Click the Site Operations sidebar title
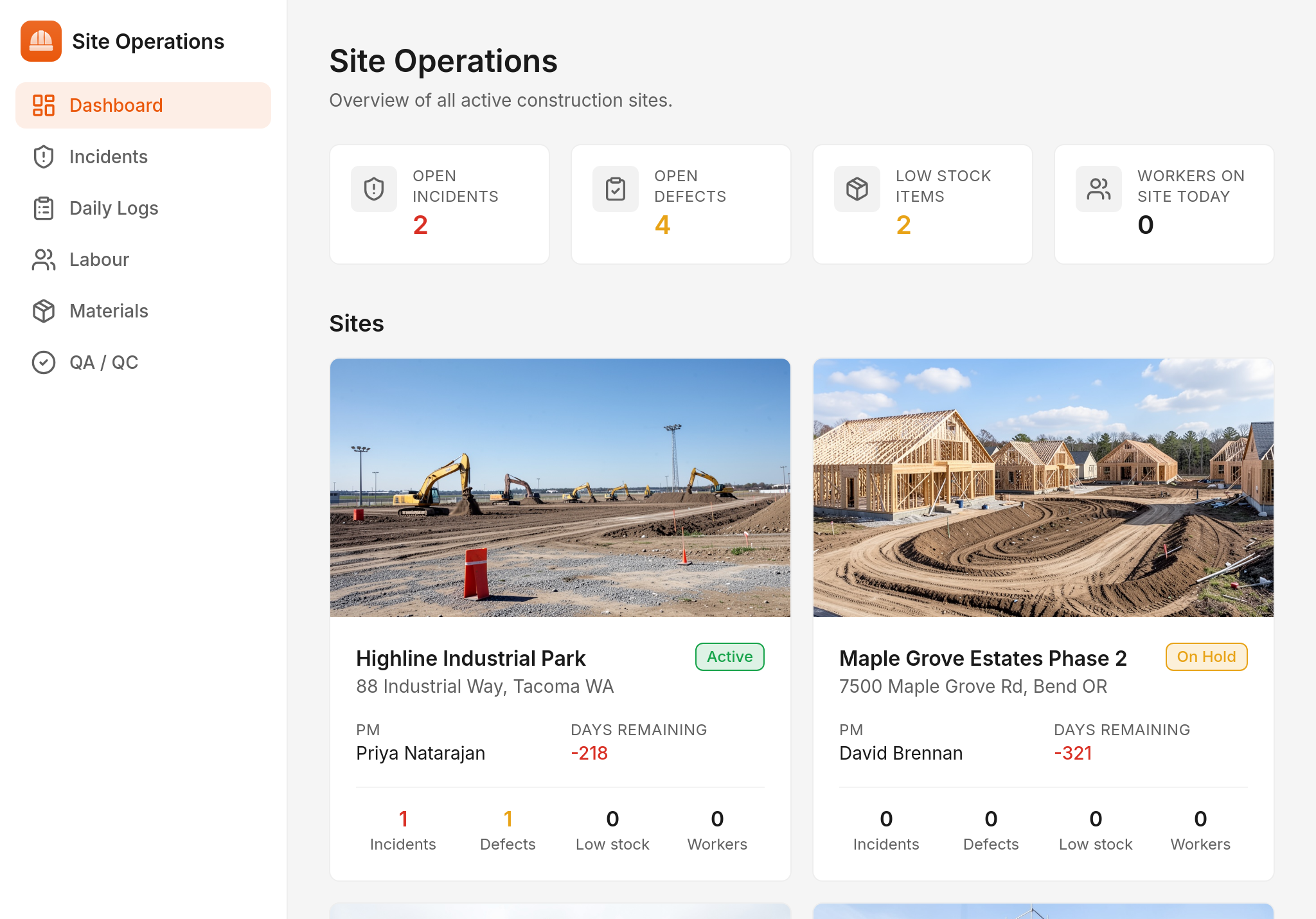Viewport: 1316px width, 919px height. [x=148, y=41]
